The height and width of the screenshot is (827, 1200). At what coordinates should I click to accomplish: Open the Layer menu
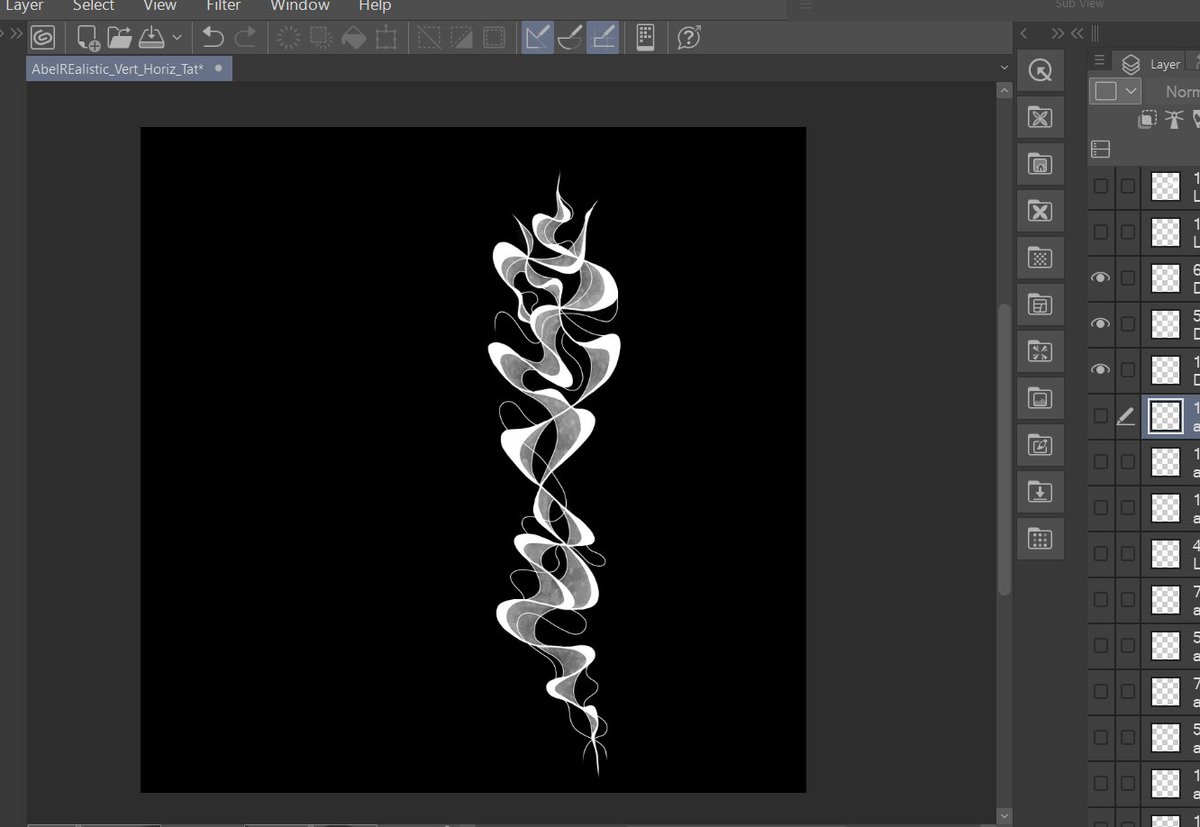(x=23, y=6)
